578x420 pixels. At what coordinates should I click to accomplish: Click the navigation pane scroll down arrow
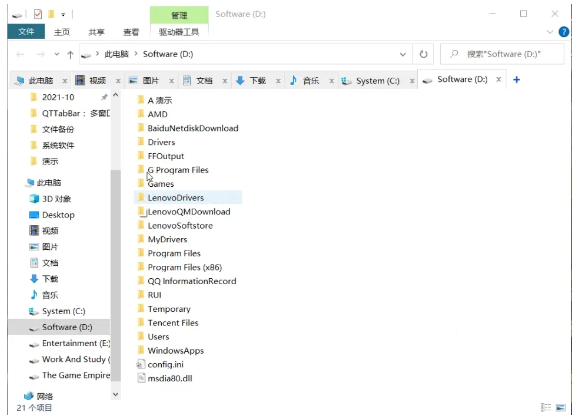[x=115, y=395]
